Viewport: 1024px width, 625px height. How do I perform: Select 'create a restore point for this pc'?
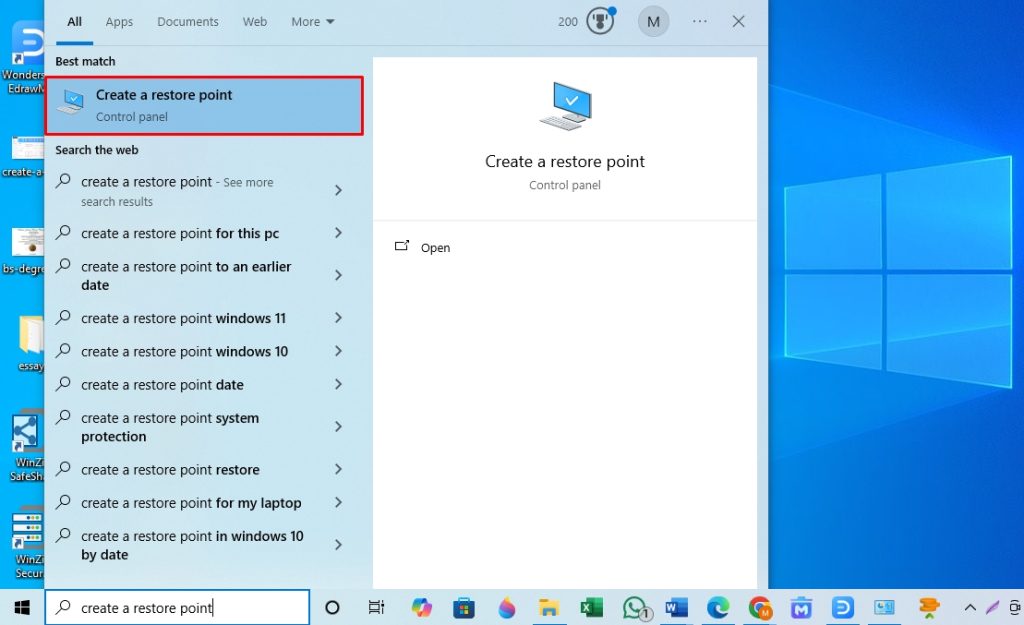pos(180,233)
